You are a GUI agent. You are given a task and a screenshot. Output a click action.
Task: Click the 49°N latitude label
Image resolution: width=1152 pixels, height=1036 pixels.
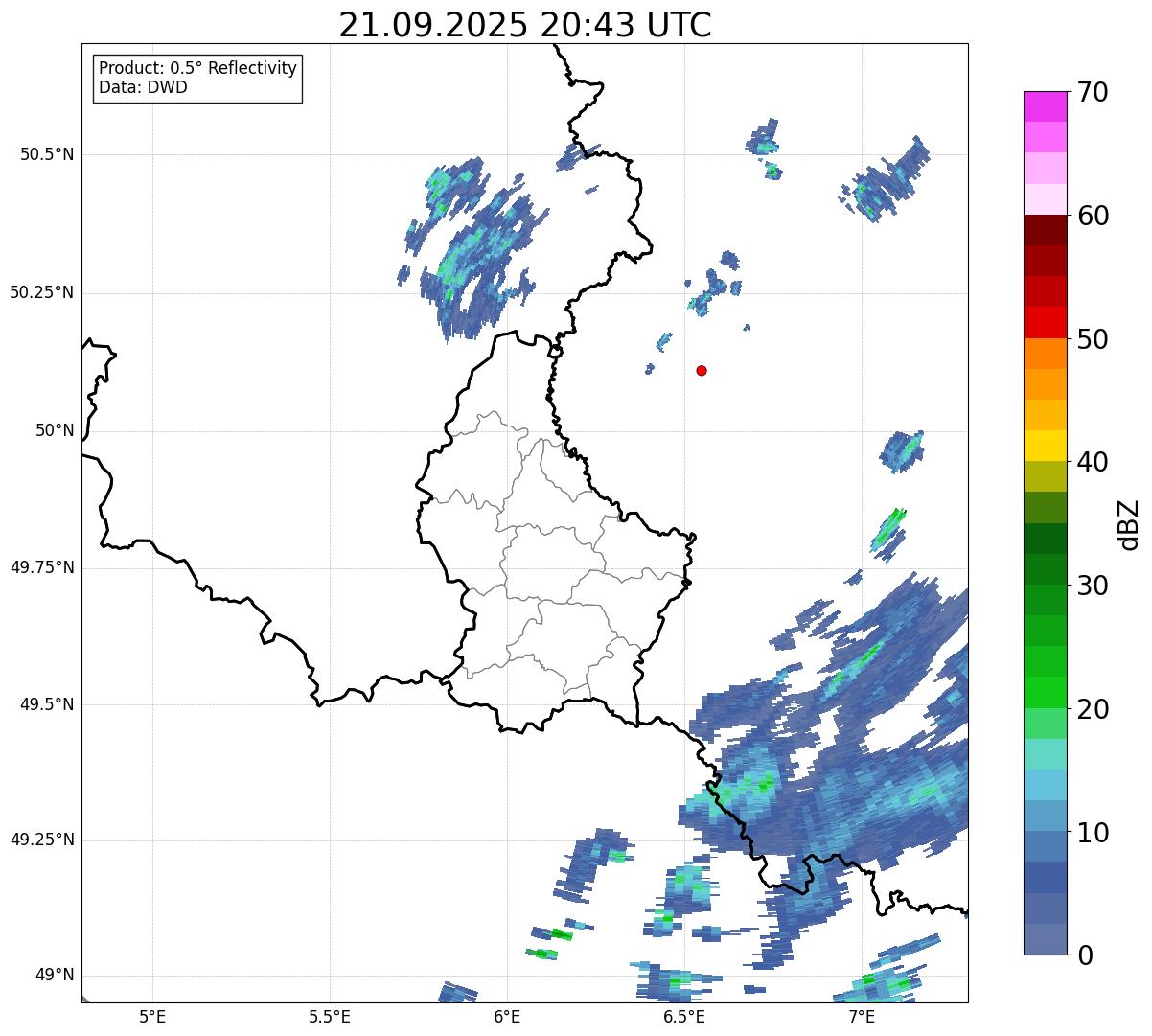(55, 975)
